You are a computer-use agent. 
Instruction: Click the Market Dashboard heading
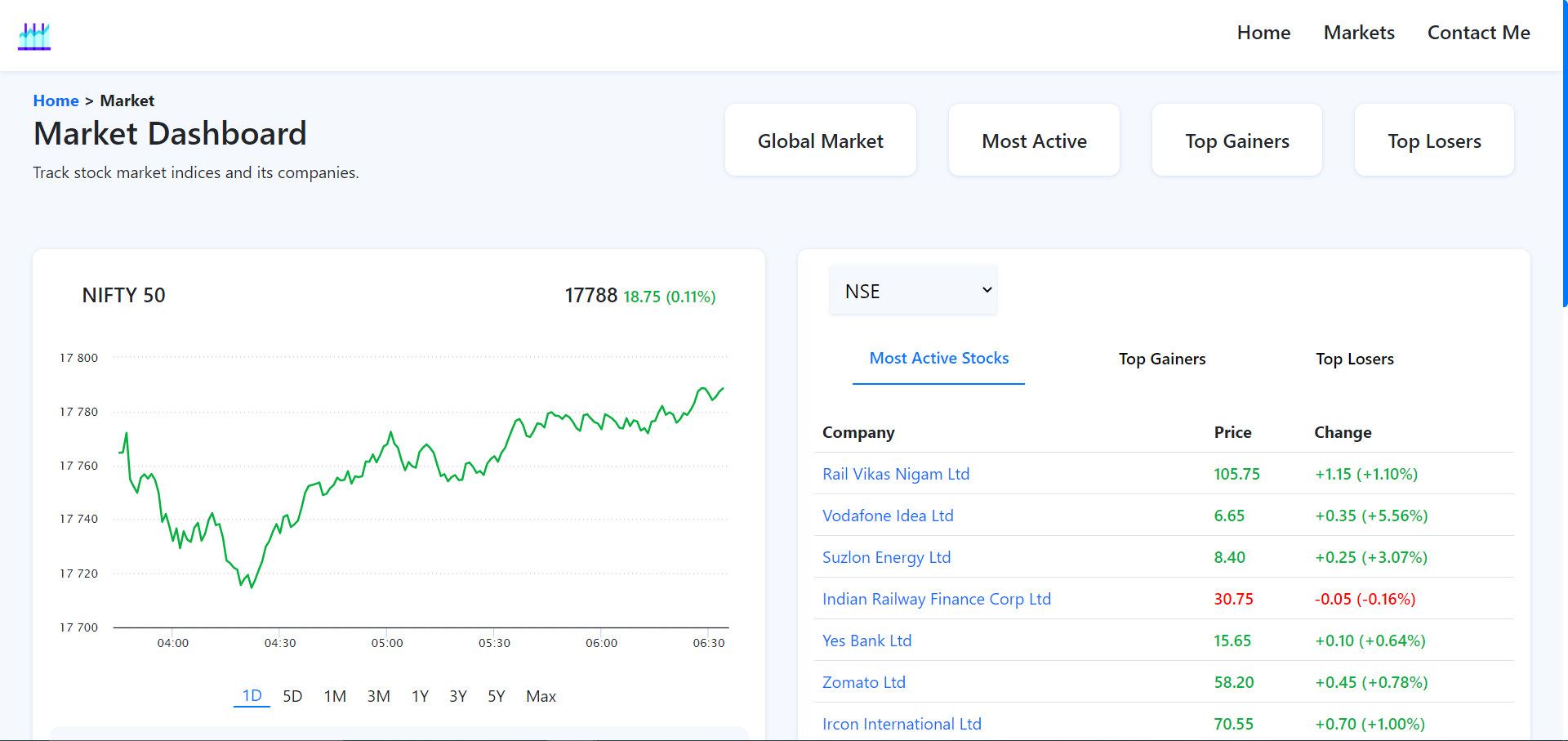(x=170, y=133)
